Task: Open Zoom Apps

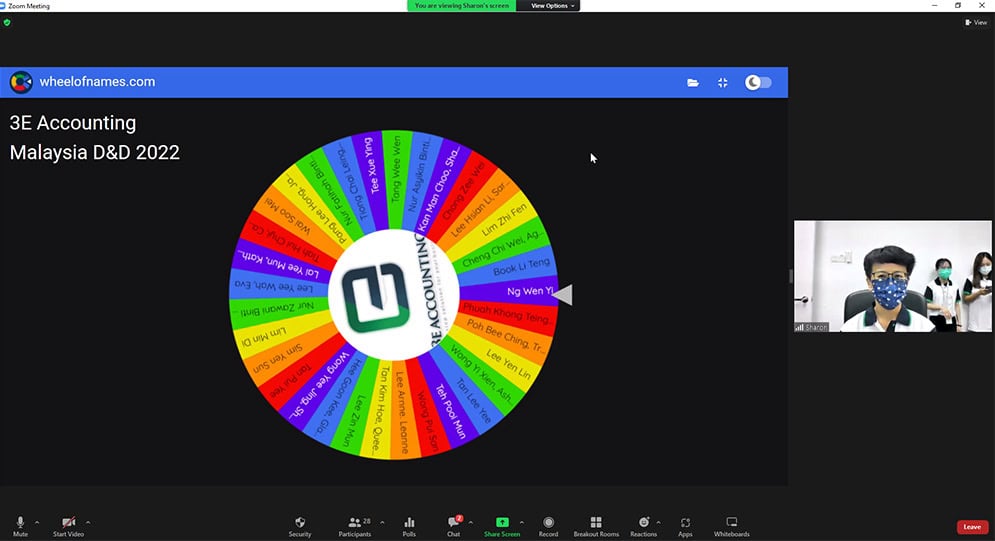Action: pyautogui.click(x=685, y=526)
